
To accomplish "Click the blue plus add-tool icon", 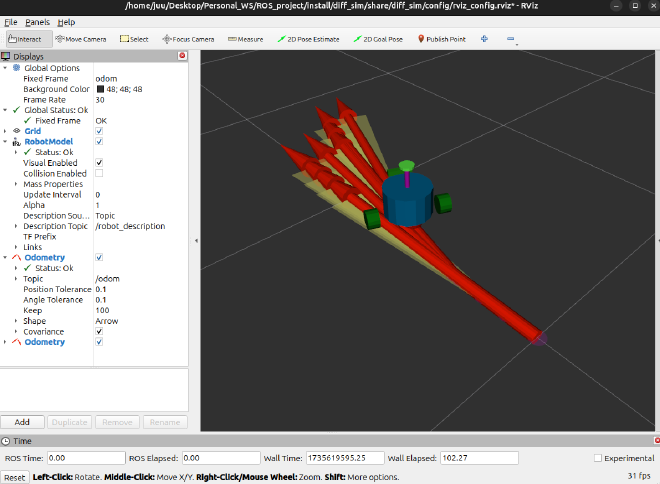I will pos(484,39).
